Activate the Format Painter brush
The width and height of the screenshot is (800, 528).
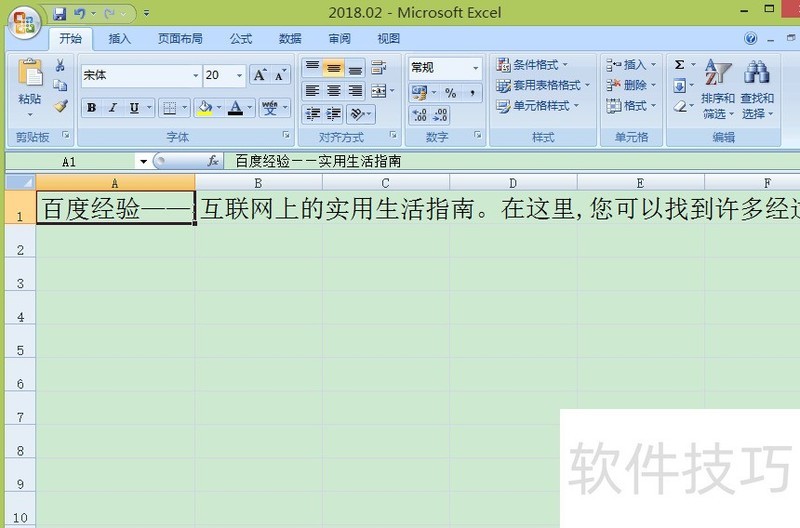(60, 106)
